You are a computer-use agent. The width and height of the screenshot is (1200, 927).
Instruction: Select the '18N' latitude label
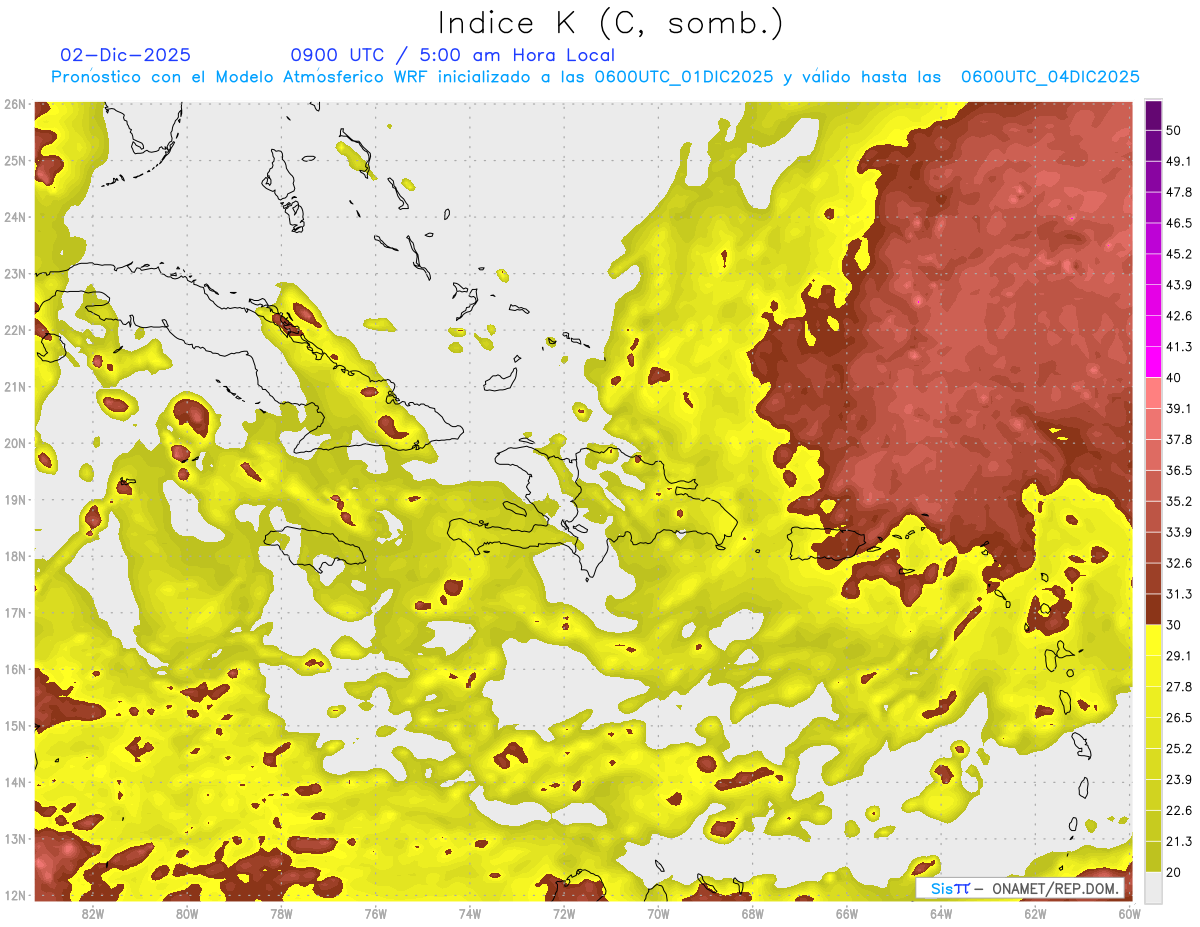click(x=15, y=556)
